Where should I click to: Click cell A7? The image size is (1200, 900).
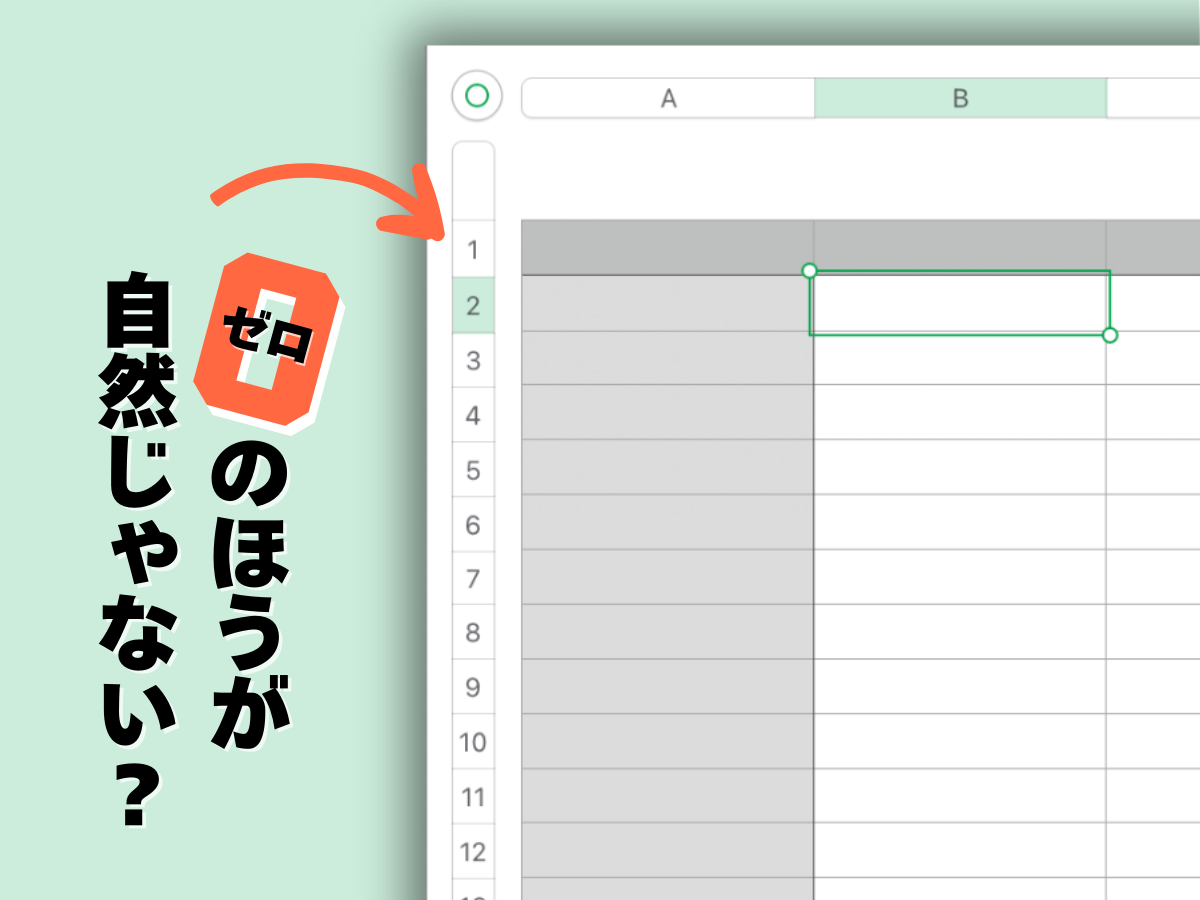(668, 577)
